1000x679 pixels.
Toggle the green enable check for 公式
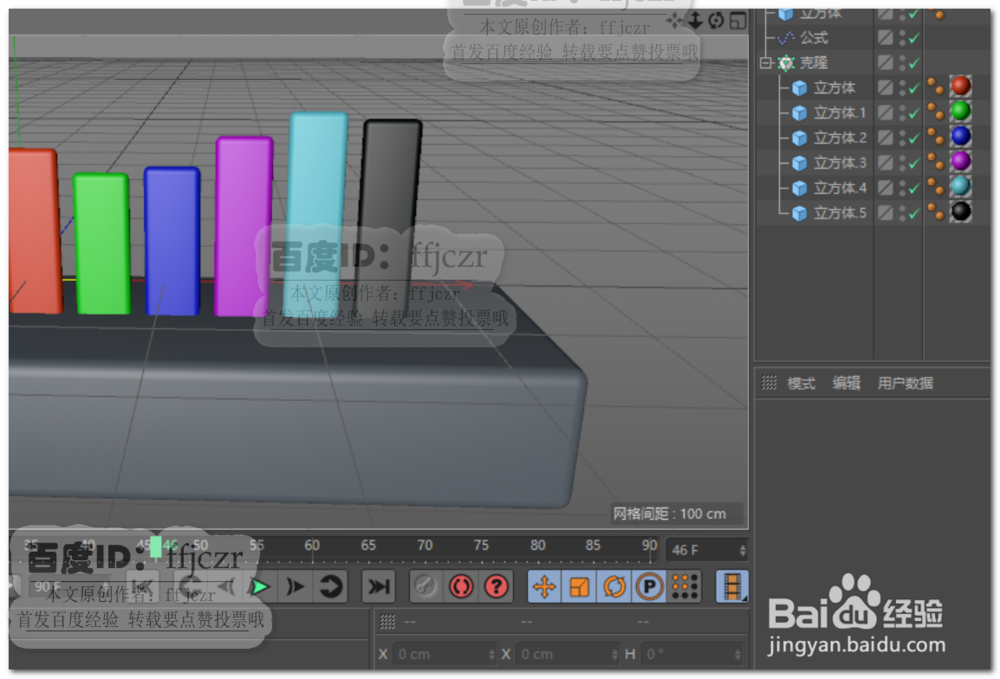pos(914,39)
